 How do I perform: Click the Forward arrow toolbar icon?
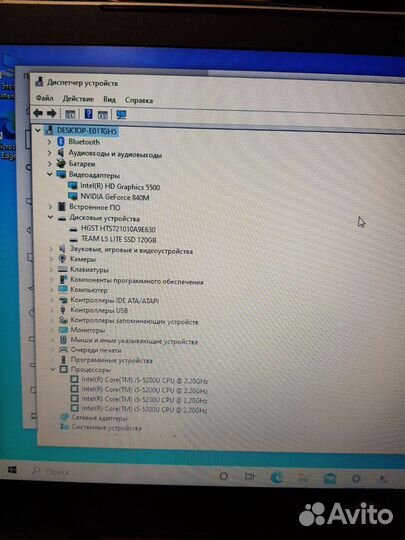click(51, 113)
